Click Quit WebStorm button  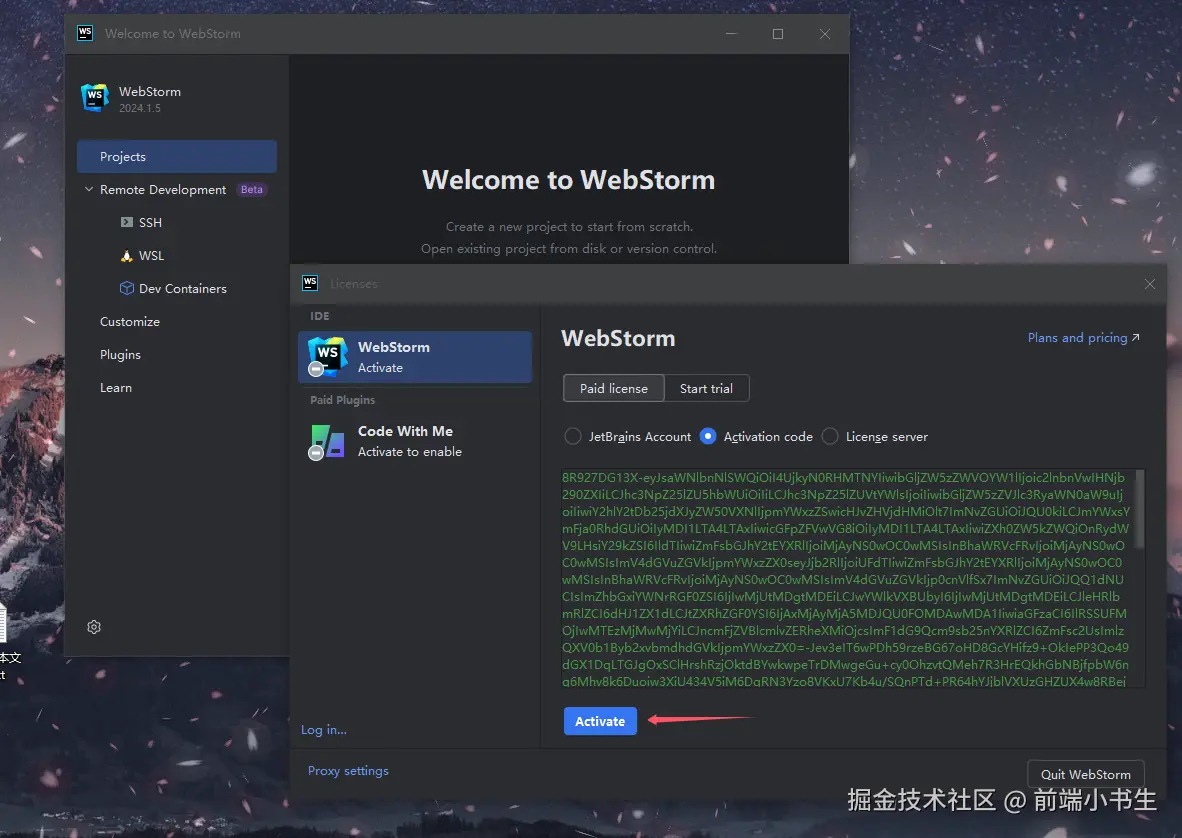pyautogui.click(x=1086, y=774)
